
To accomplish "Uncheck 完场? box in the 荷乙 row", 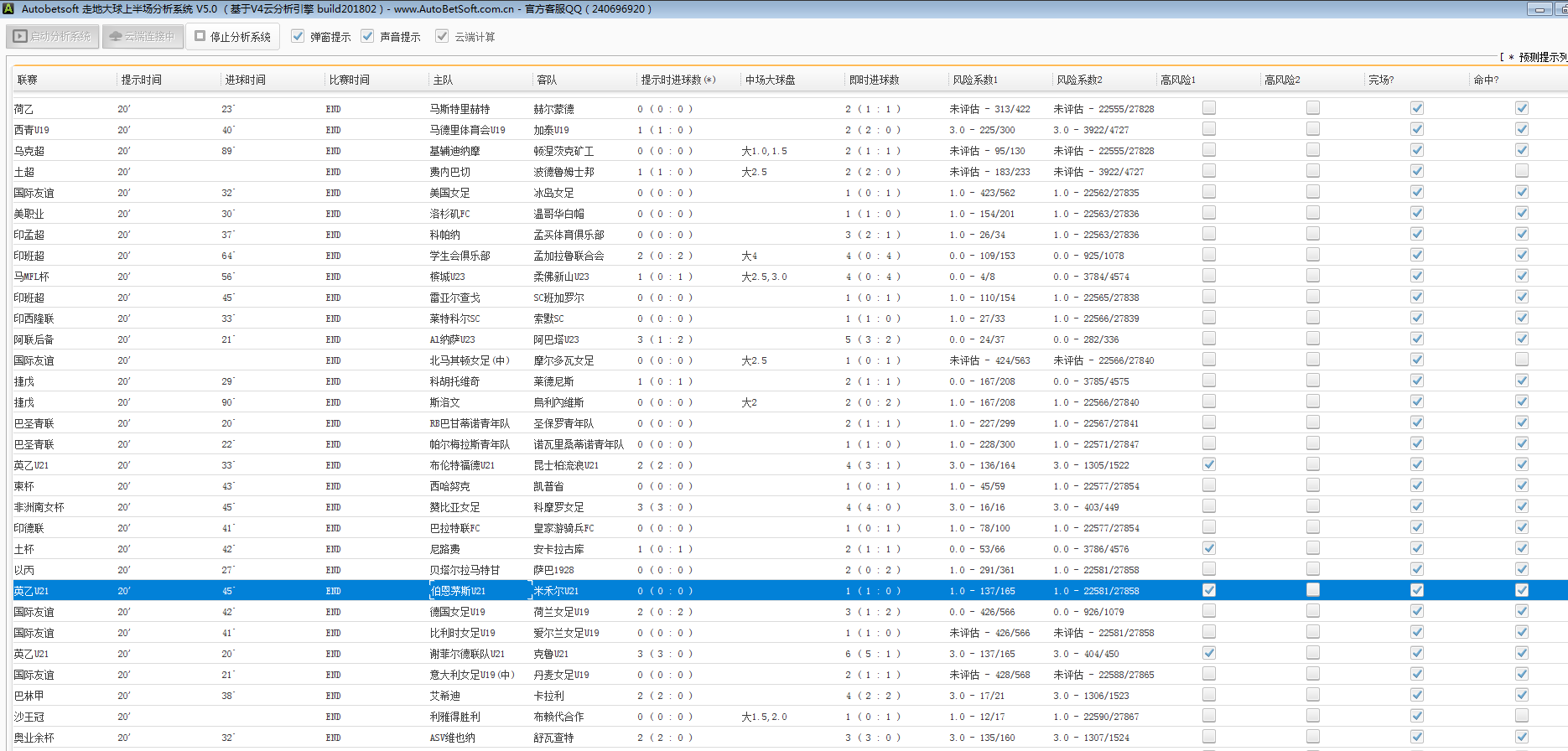I will click(x=1416, y=108).
